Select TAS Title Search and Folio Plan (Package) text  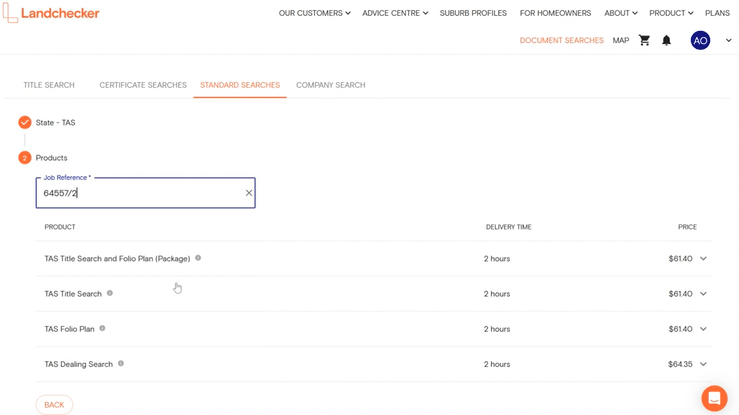tap(117, 259)
